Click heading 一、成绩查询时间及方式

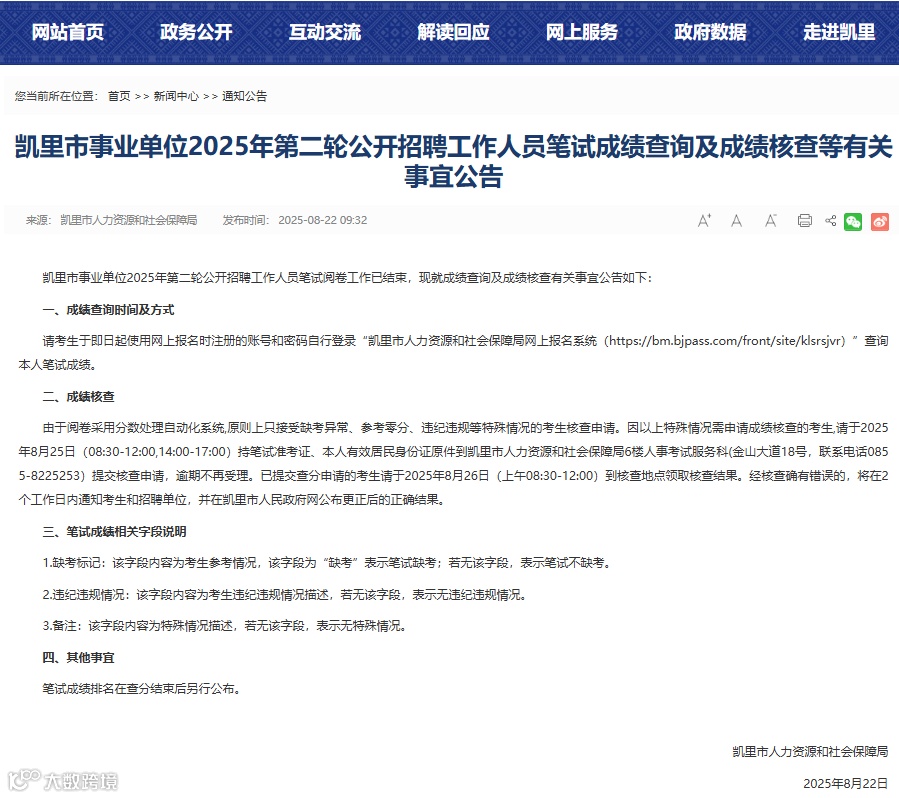point(108,310)
